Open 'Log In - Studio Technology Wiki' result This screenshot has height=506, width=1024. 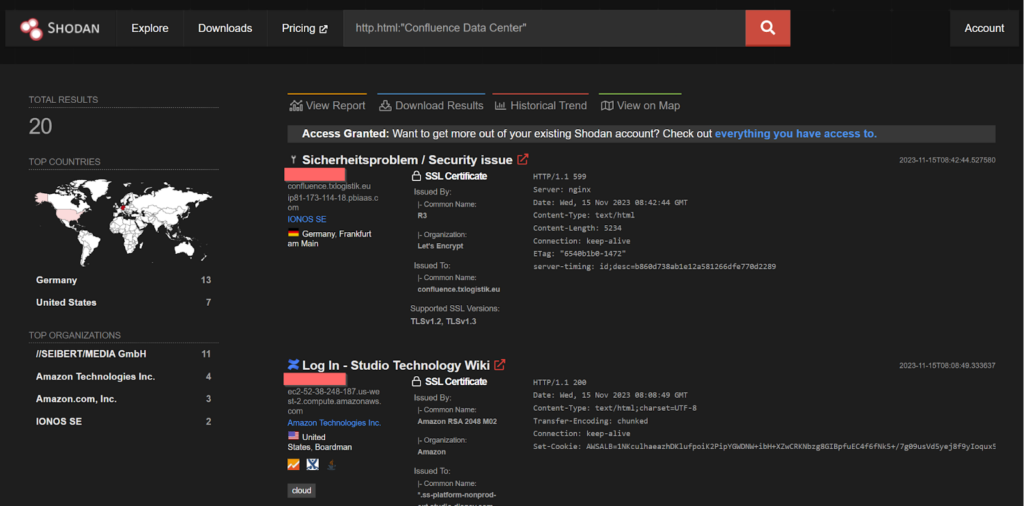pyautogui.click(x=396, y=365)
